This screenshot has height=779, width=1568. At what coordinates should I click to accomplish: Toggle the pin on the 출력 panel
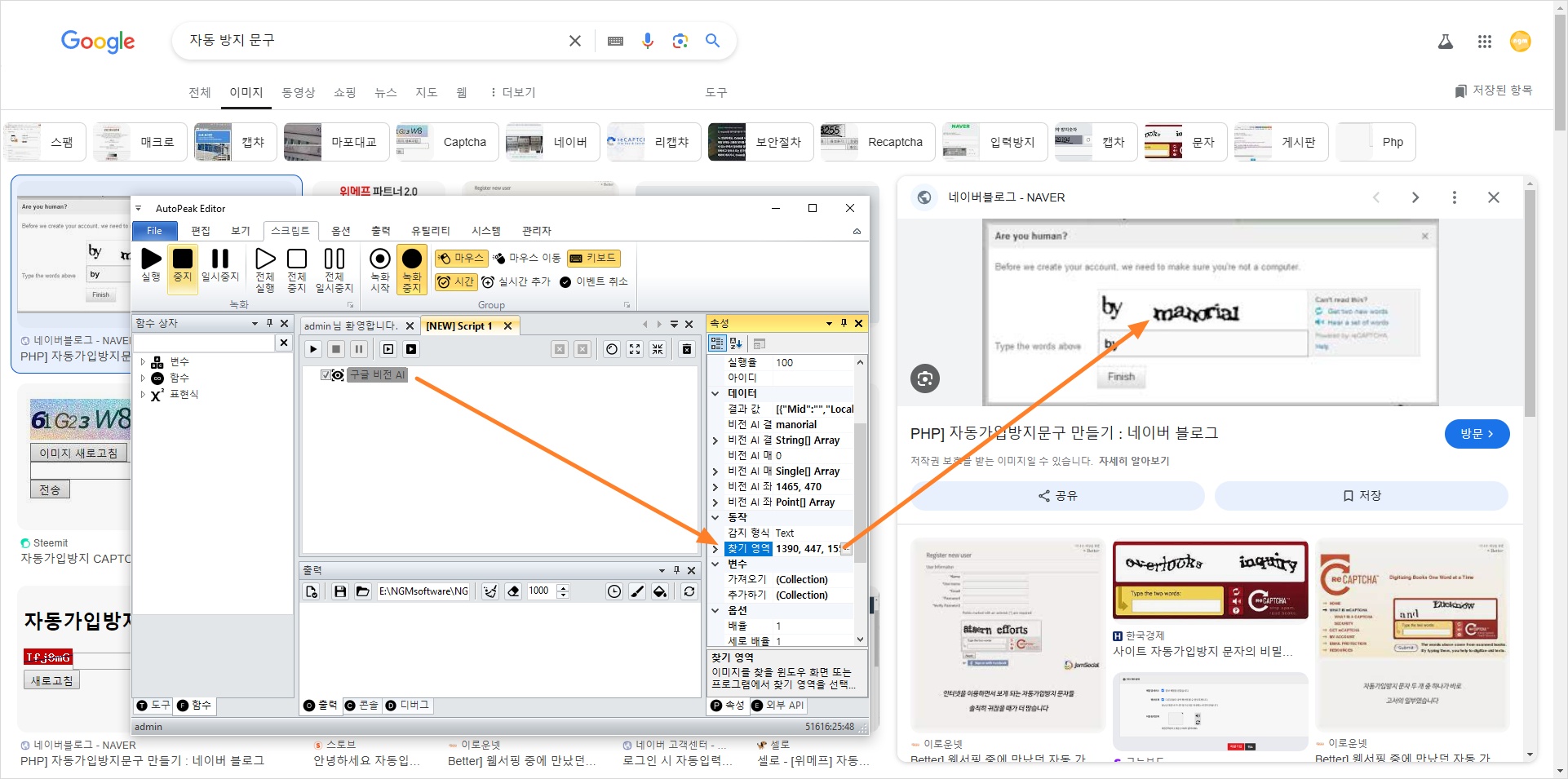pos(676,570)
